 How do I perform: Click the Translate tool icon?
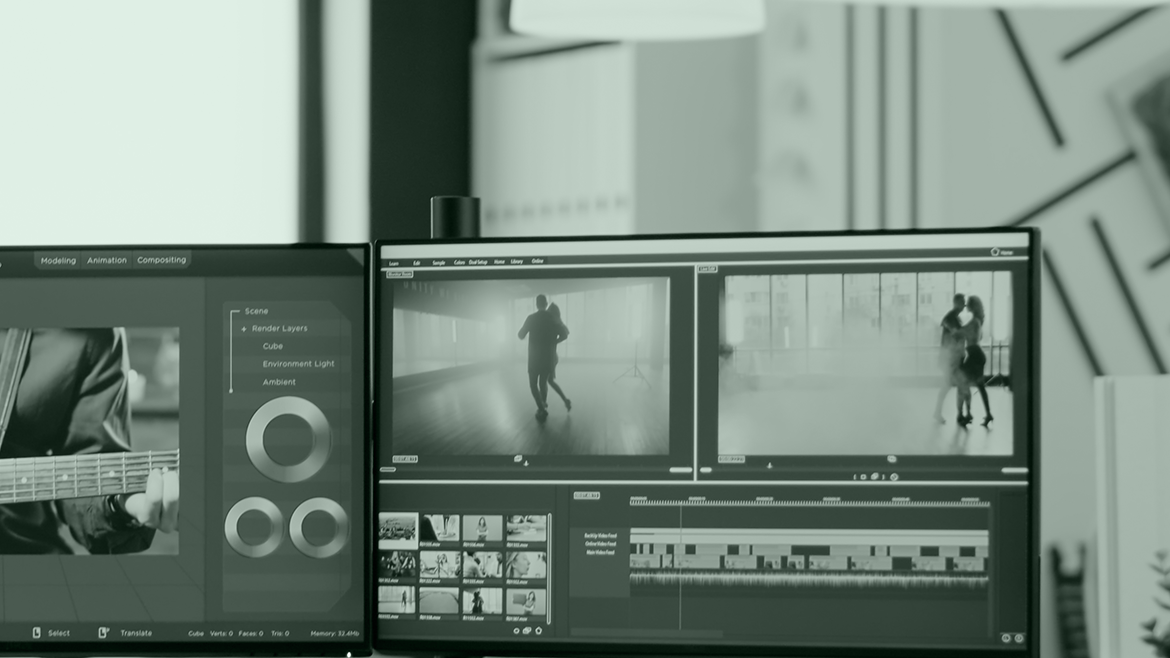pyautogui.click(x=103, y=633)
